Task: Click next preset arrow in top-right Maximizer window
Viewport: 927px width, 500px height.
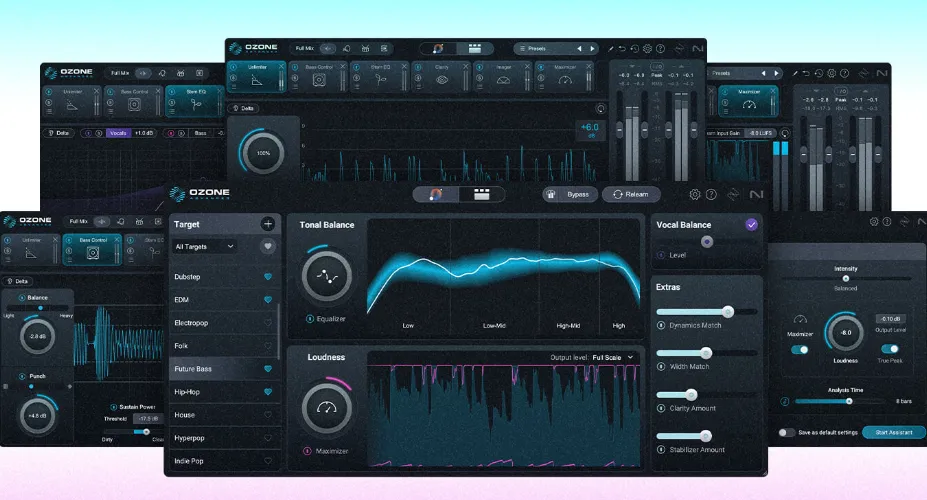Action: coord(776,73)
